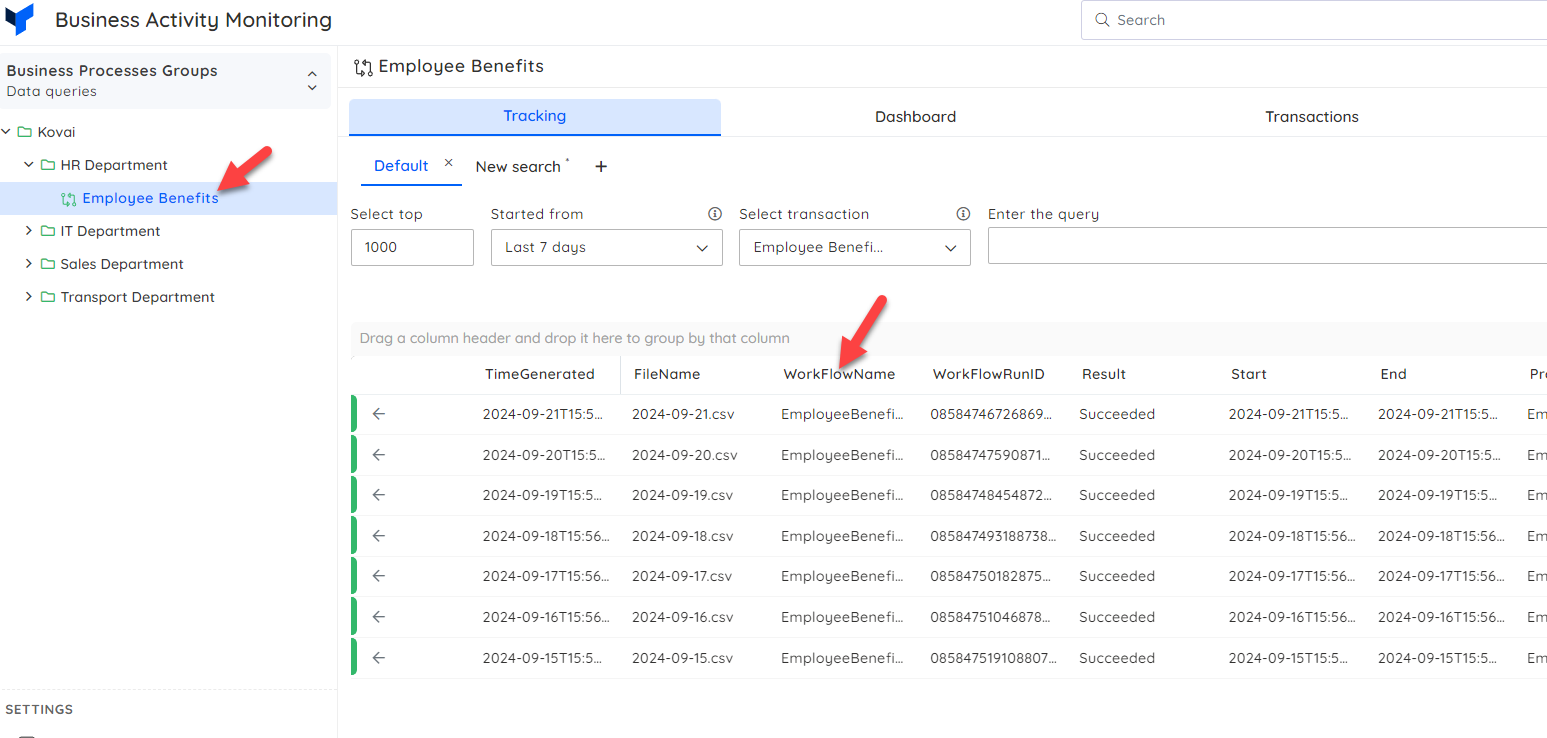This screenshot has width=1547, height=738.
Task: Open details arrow for 2024-09-20.csv row
Action: pos(379,455)
